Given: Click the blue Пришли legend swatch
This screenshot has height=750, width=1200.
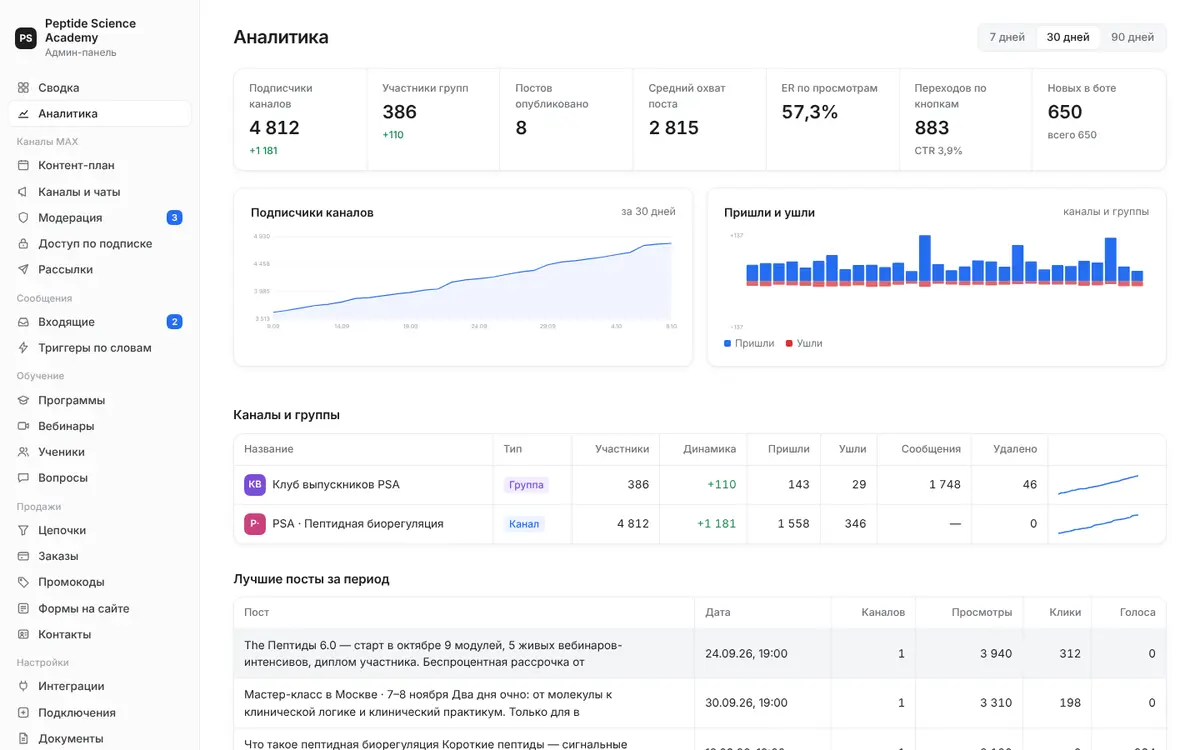Looking at the screenshot, I should click(728, 343).
